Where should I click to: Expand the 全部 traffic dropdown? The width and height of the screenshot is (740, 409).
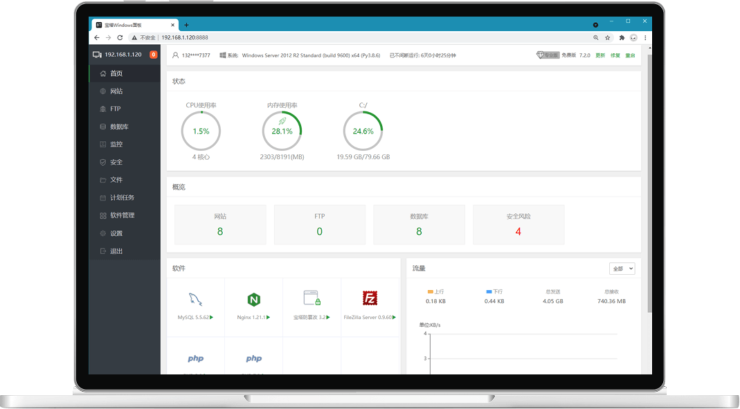click(x=622, y=268)
